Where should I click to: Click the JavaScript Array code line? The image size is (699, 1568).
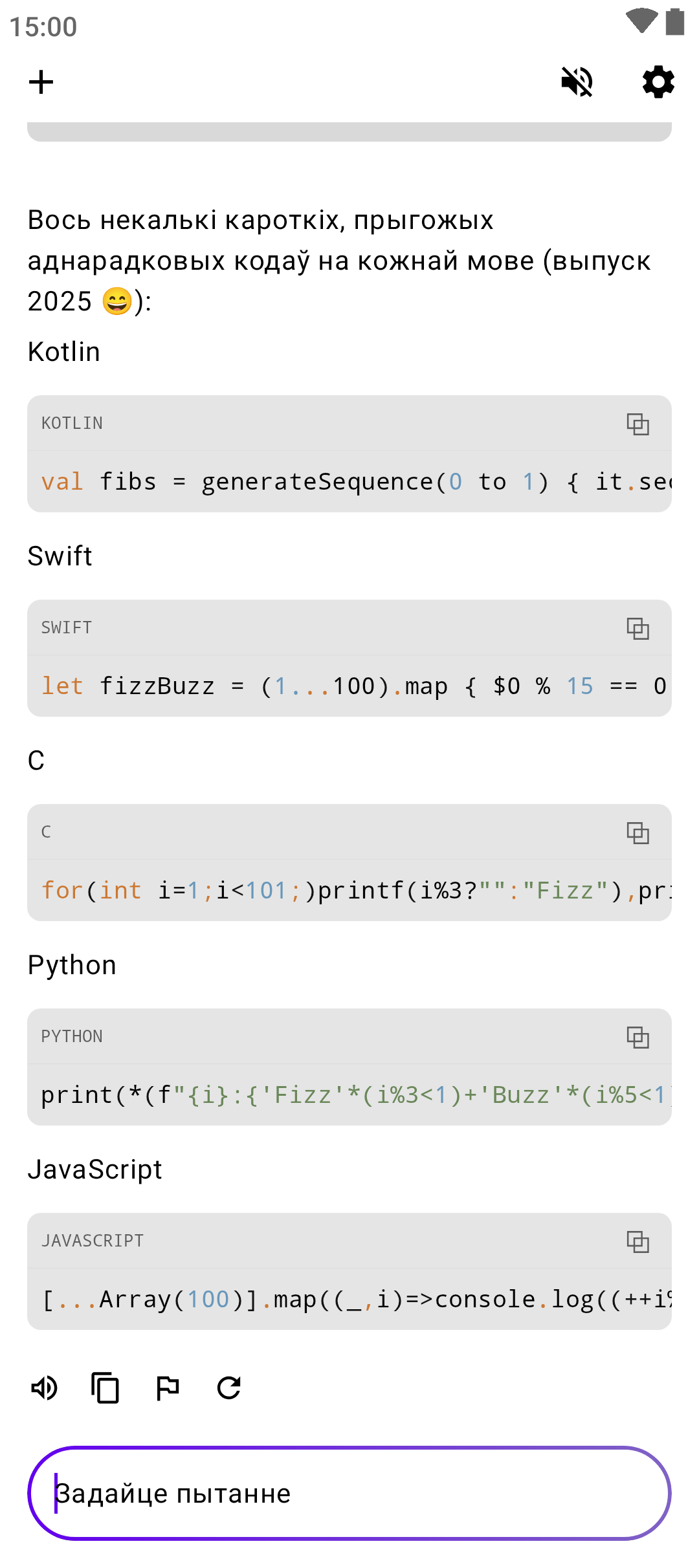click(349, 1300)
